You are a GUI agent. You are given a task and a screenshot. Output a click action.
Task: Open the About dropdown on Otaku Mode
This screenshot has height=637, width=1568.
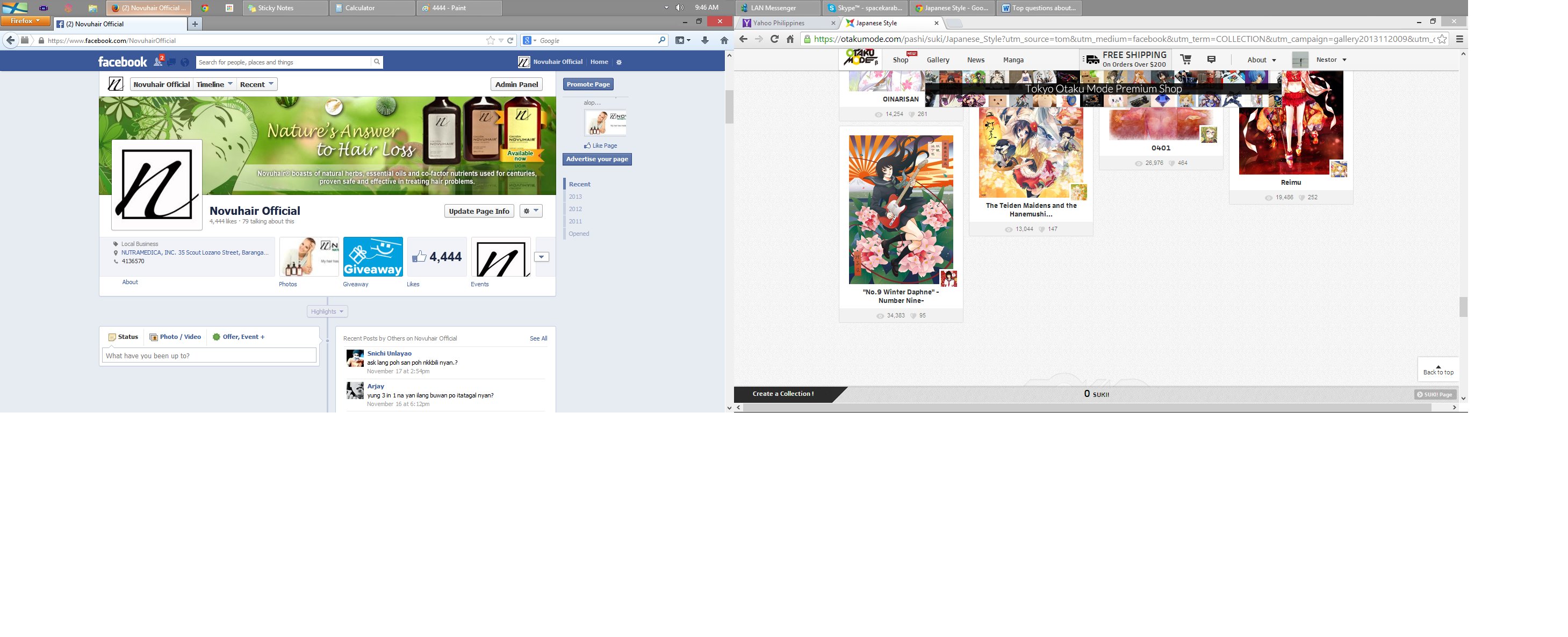click(x=1262, y=60)
